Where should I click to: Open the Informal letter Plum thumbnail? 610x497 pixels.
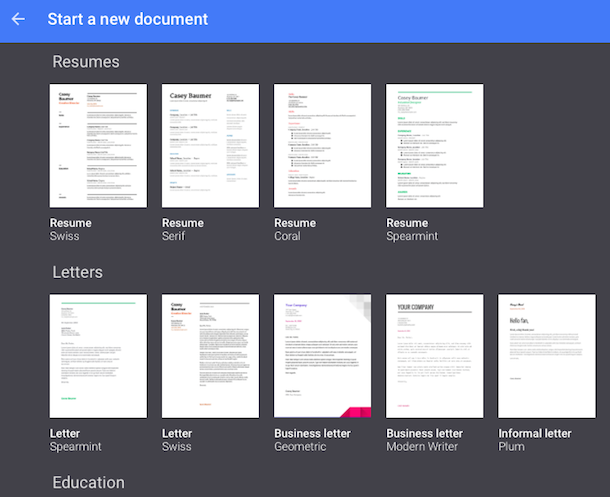pyautogui.click(x=546, y=355)
